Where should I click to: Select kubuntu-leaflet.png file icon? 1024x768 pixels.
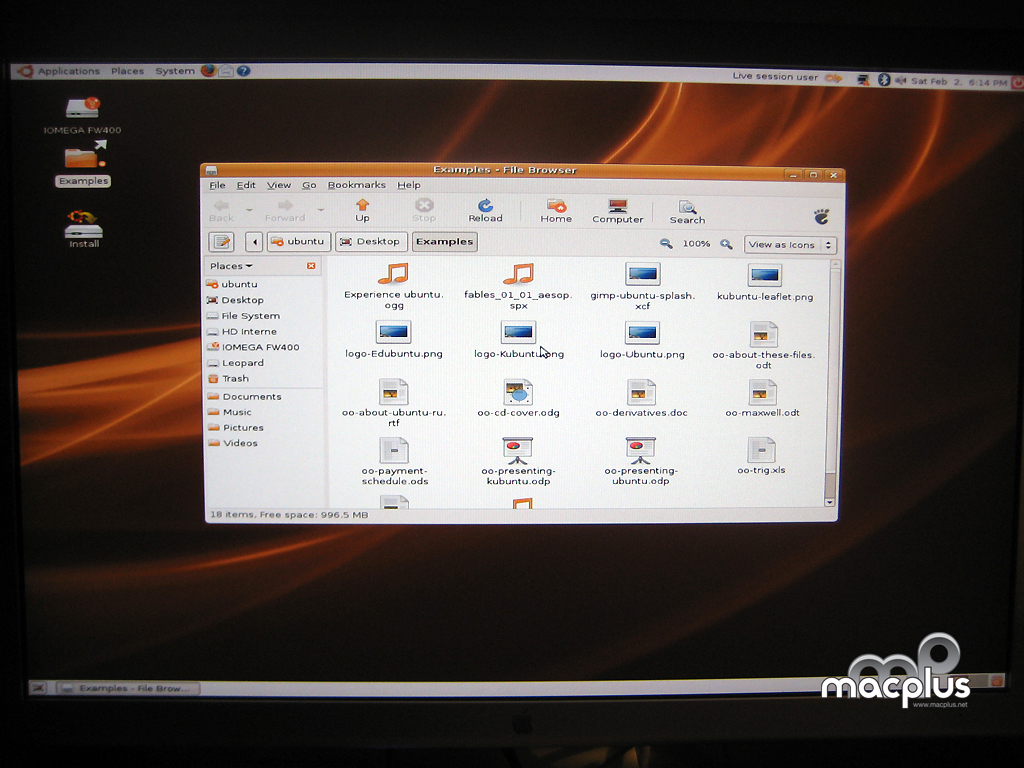click(x=765, y=276)
